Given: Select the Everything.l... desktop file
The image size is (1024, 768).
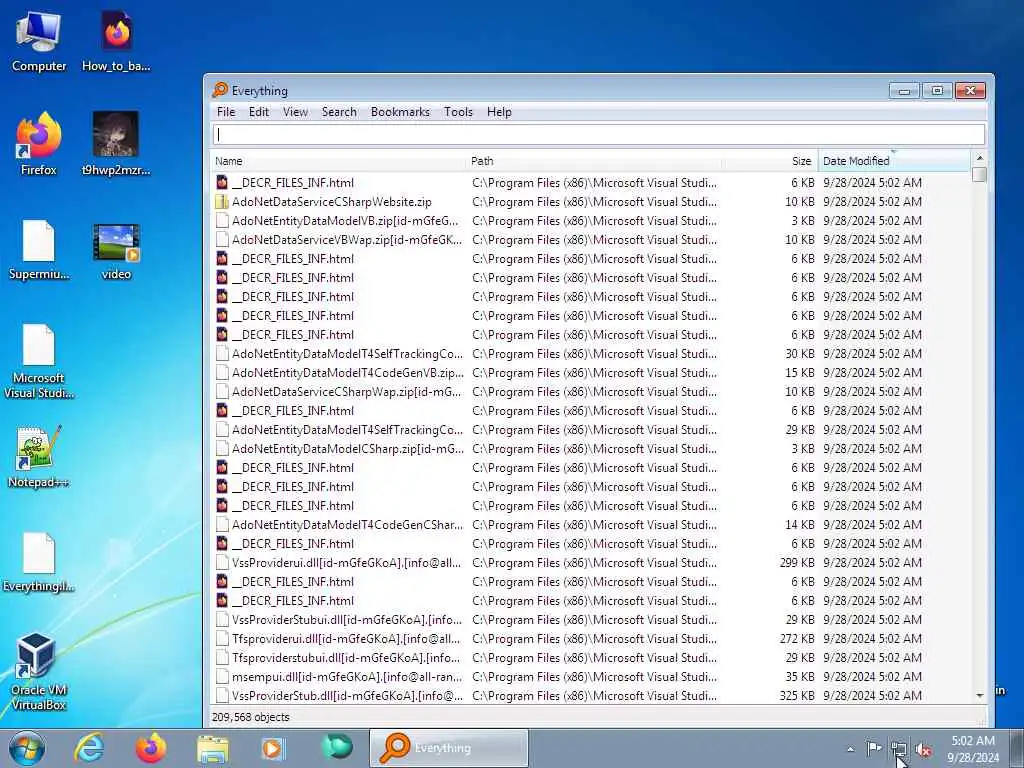Looking at the screenshot, I should tap(39, 562).
